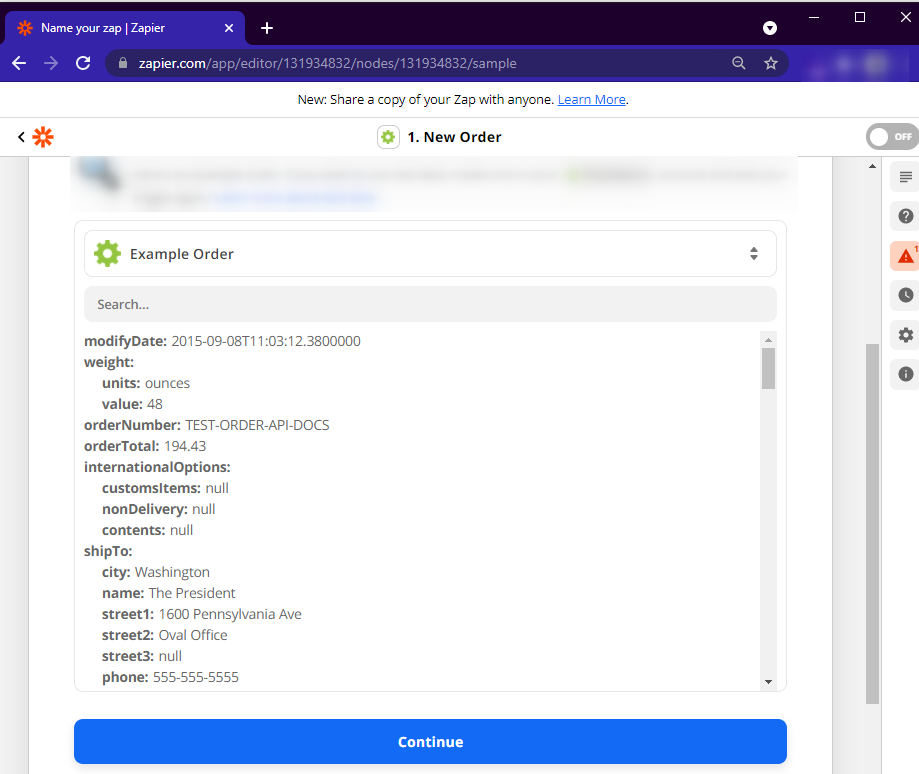Close the 'Name your zap' tab
Screen dimensions: 919x774
[x=229, y=28]
